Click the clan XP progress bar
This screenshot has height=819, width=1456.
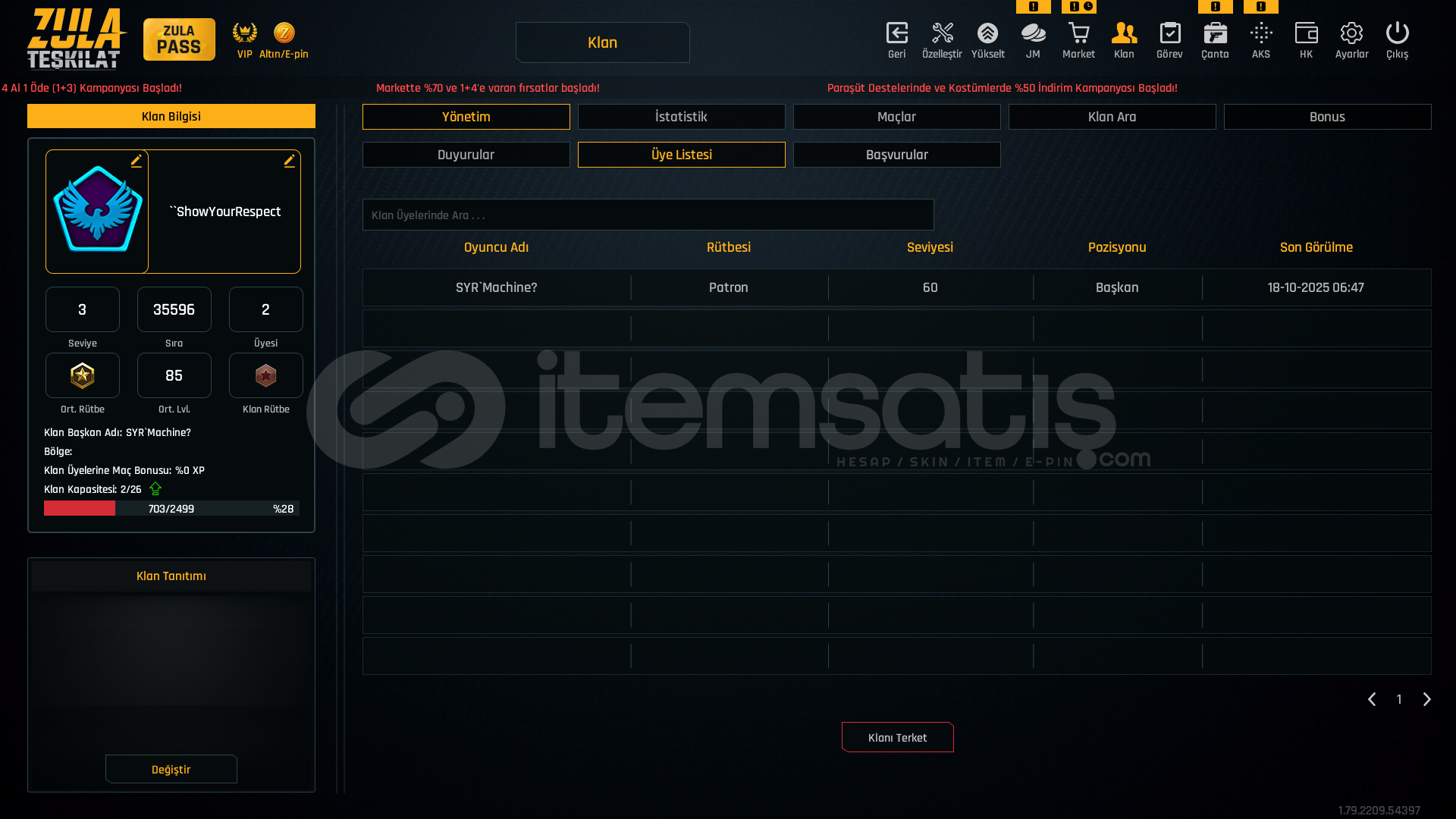click(171, 508)
